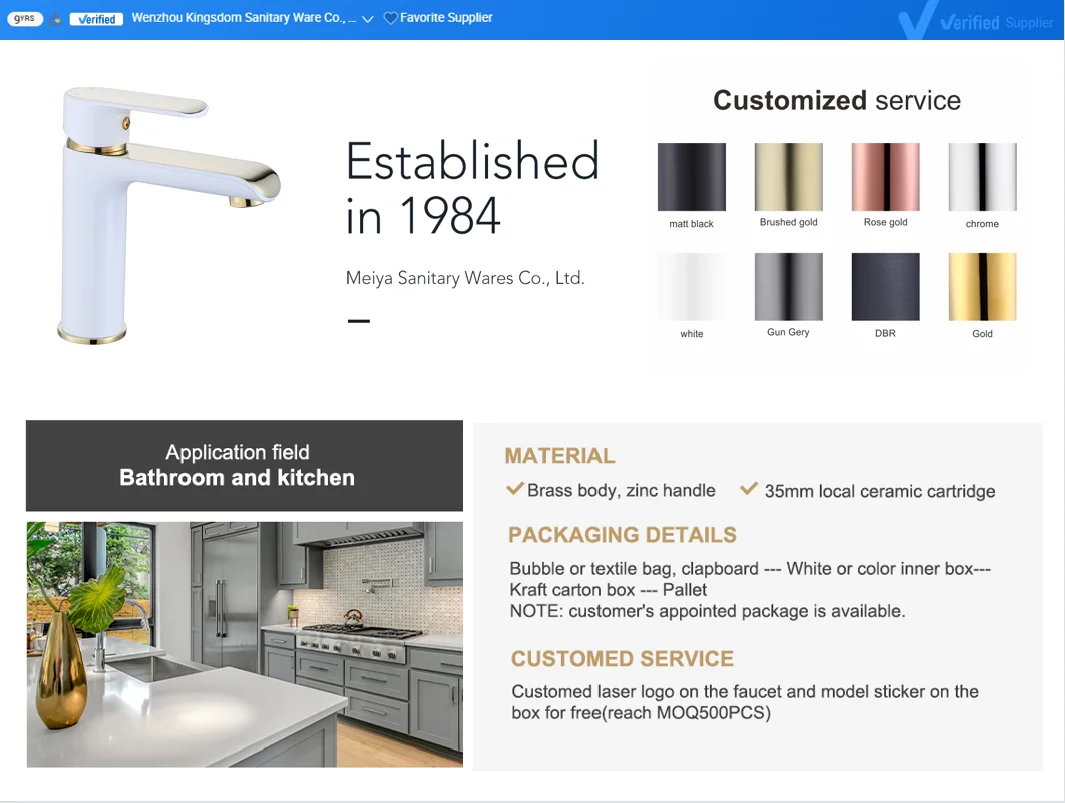Select the DBR finish swatch

pos(885,287)
